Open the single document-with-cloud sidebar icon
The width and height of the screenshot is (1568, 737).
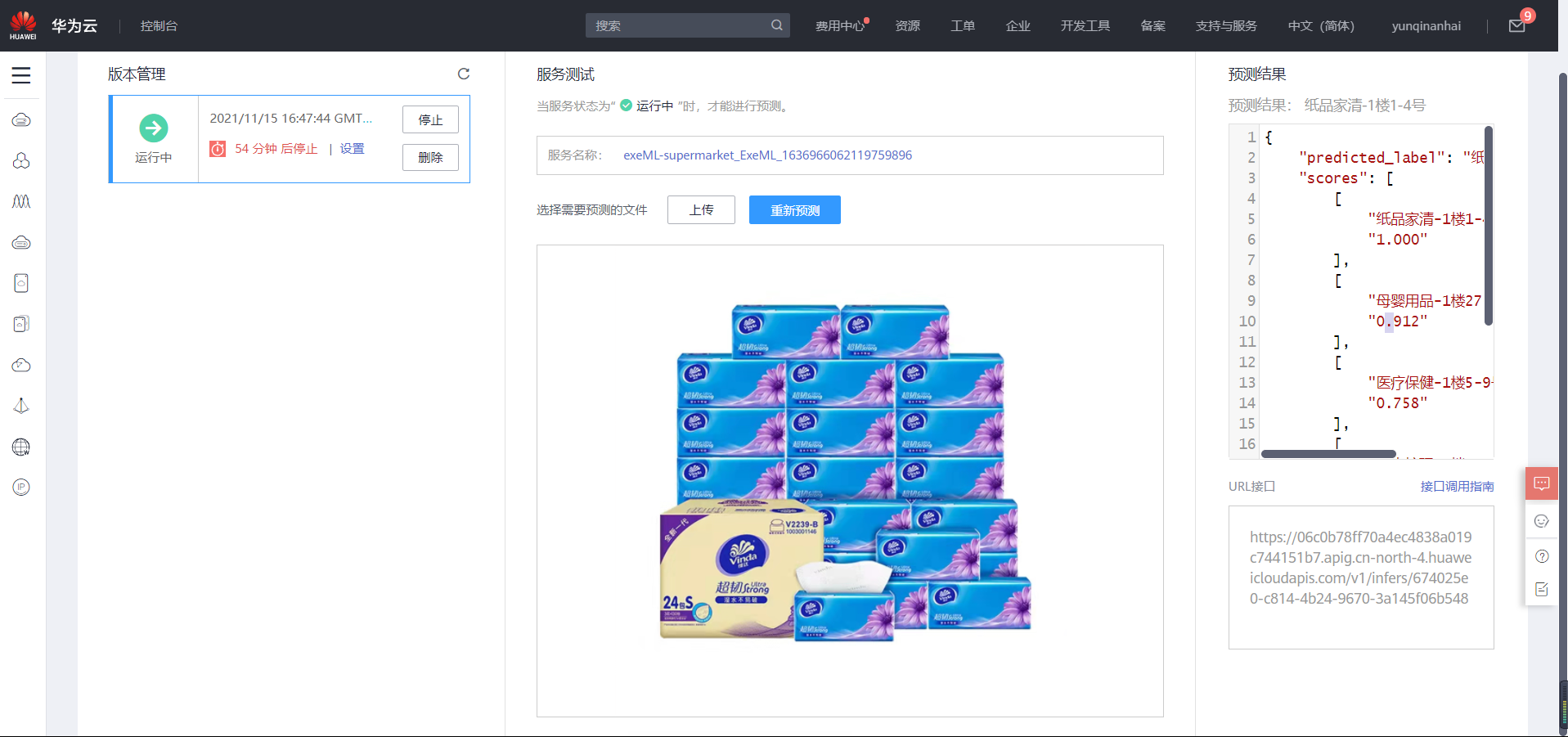(21, 283)
